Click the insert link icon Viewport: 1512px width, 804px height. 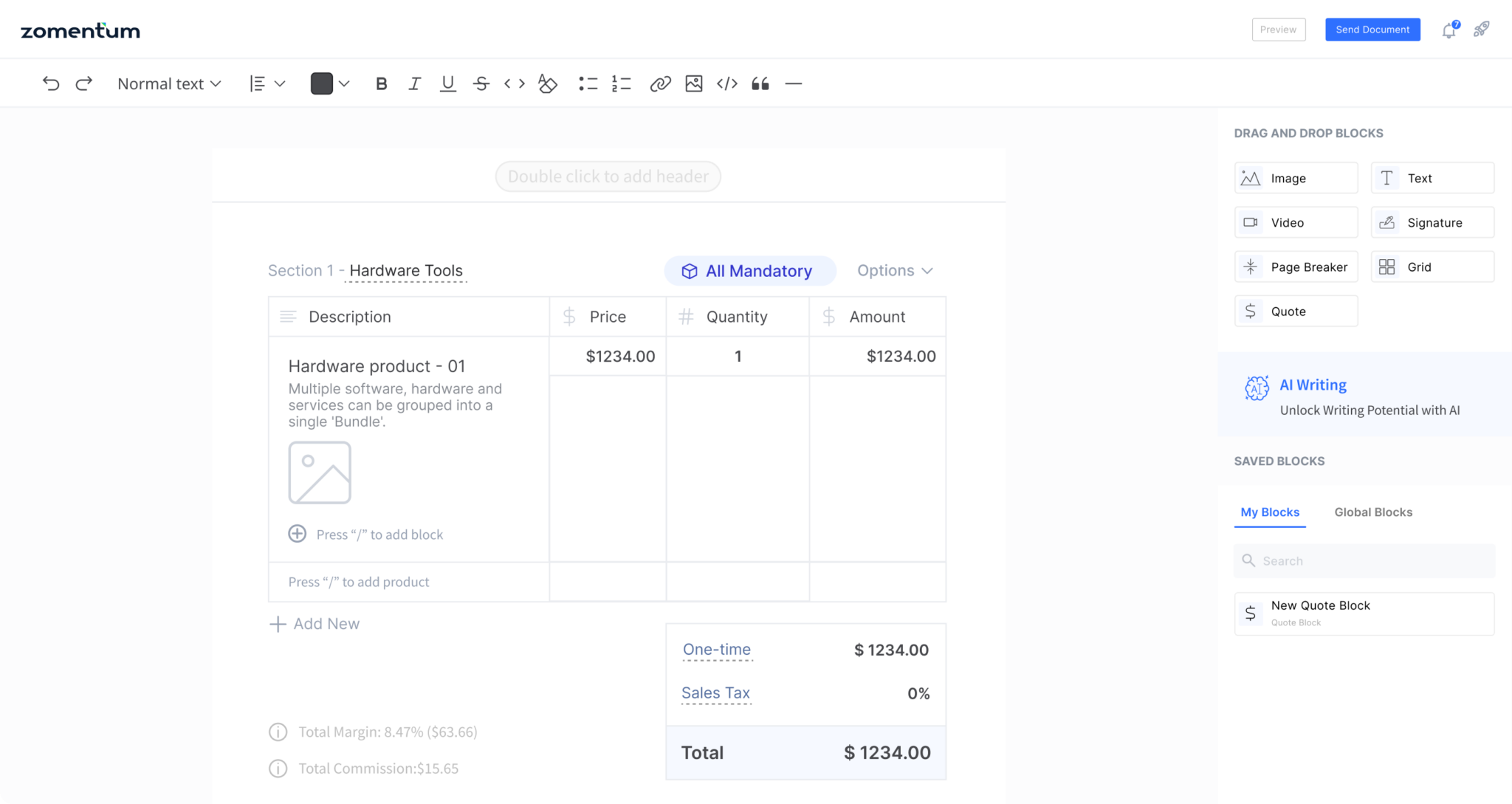coord(660,83)
